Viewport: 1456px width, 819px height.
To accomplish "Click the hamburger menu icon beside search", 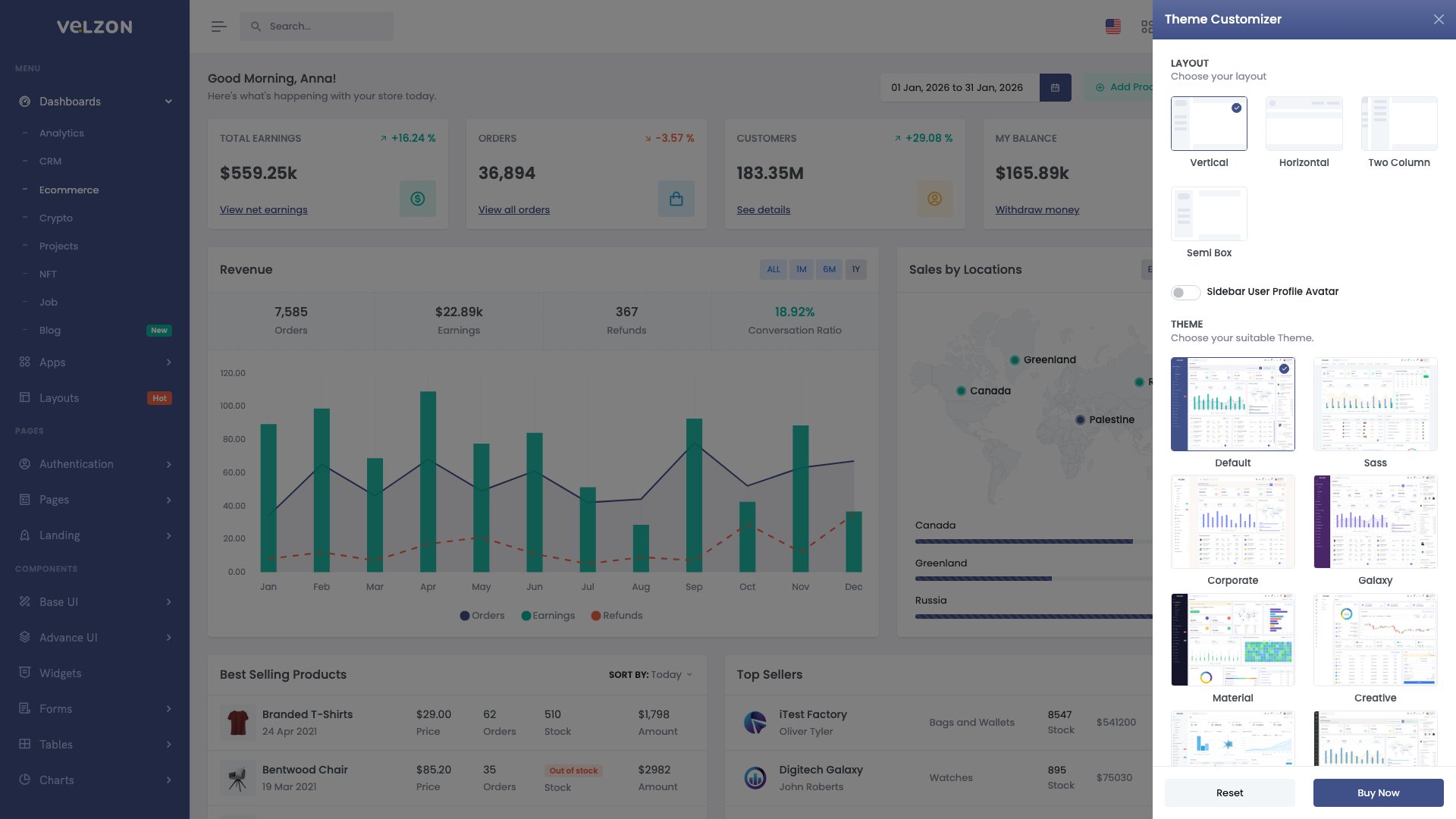I will pyautogui.click(x=218, y=26).
